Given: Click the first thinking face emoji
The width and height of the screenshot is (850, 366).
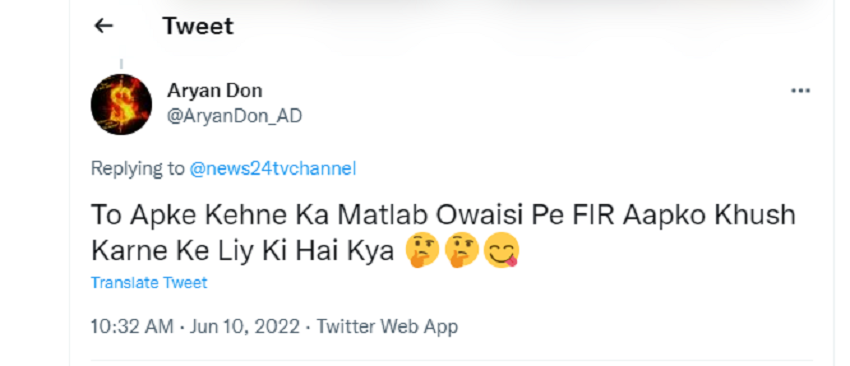Looking at the screenshot, I should [x=423, y=252].
